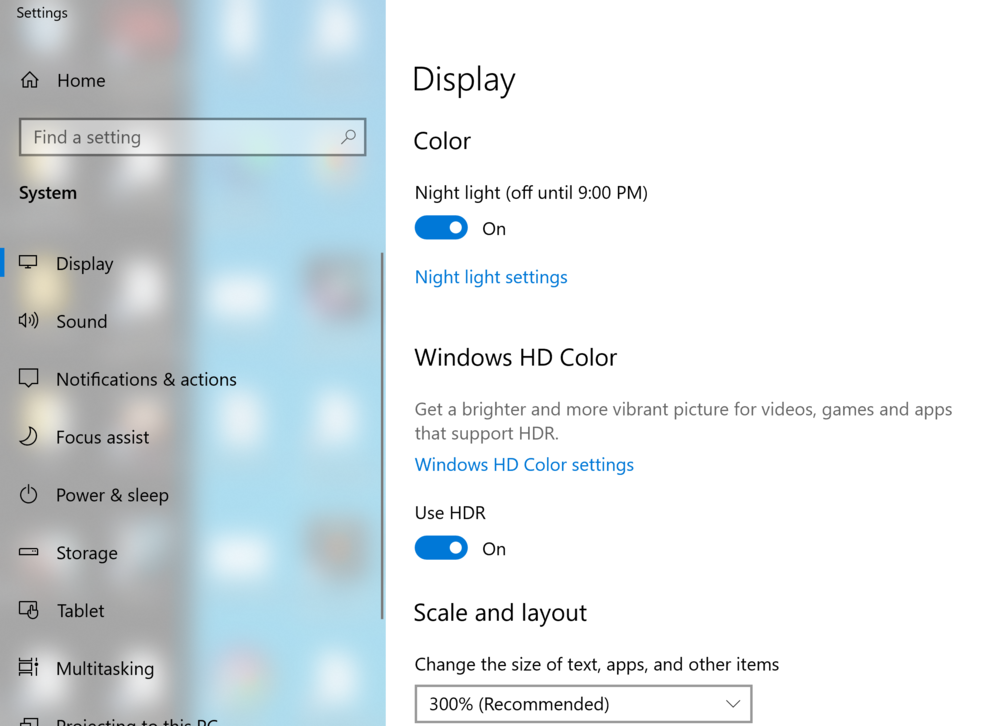Focus the Find a setting field
This screenshot has width=1000, height=726.
[180, 137]
